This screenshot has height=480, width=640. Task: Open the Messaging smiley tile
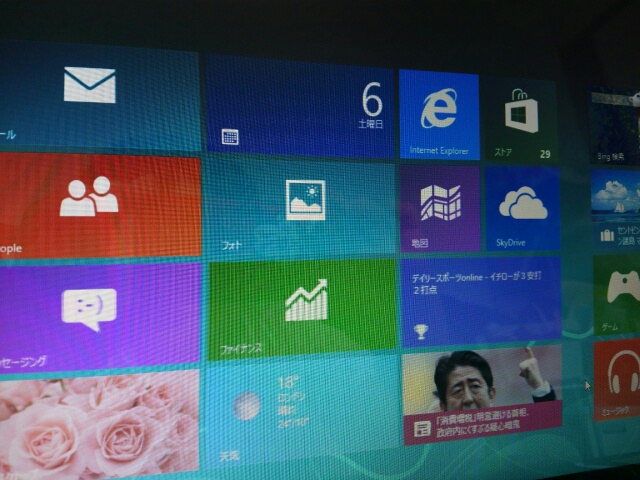pyautogui.click(x=100, y=316)
